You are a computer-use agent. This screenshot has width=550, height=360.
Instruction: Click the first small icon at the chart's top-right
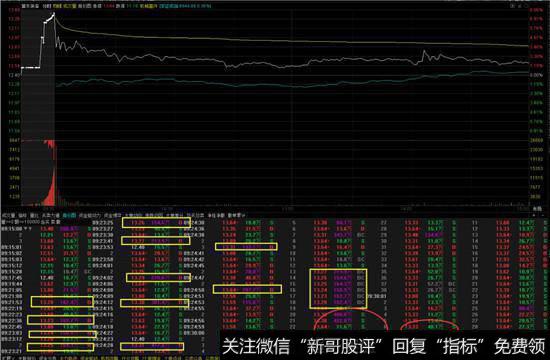pos(512,6)
